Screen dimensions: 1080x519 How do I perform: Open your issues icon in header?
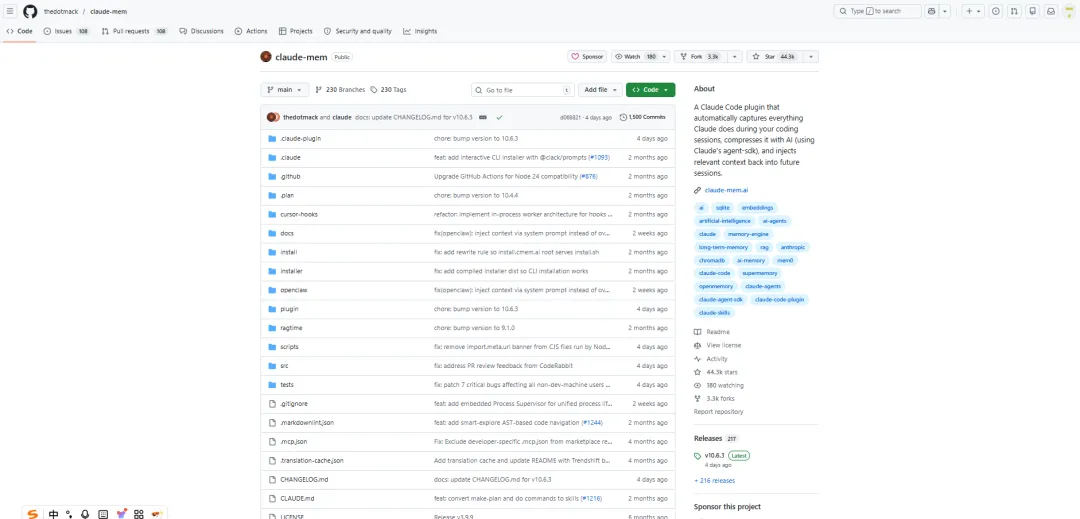pos(996,11)
